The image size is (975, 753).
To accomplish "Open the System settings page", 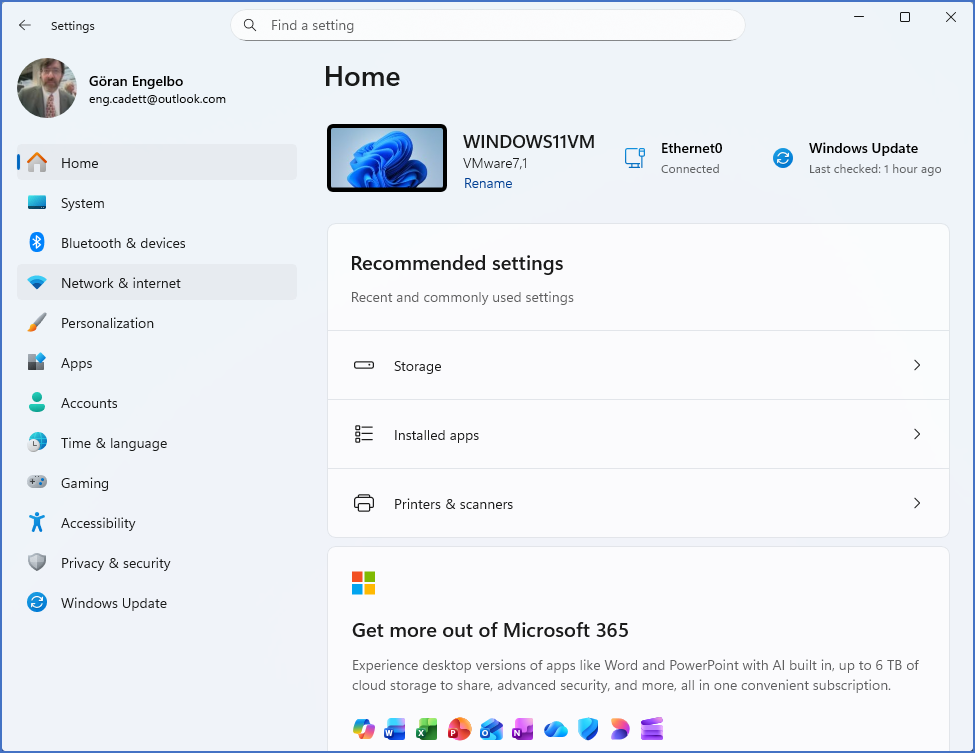I will (x=82, y=203).
